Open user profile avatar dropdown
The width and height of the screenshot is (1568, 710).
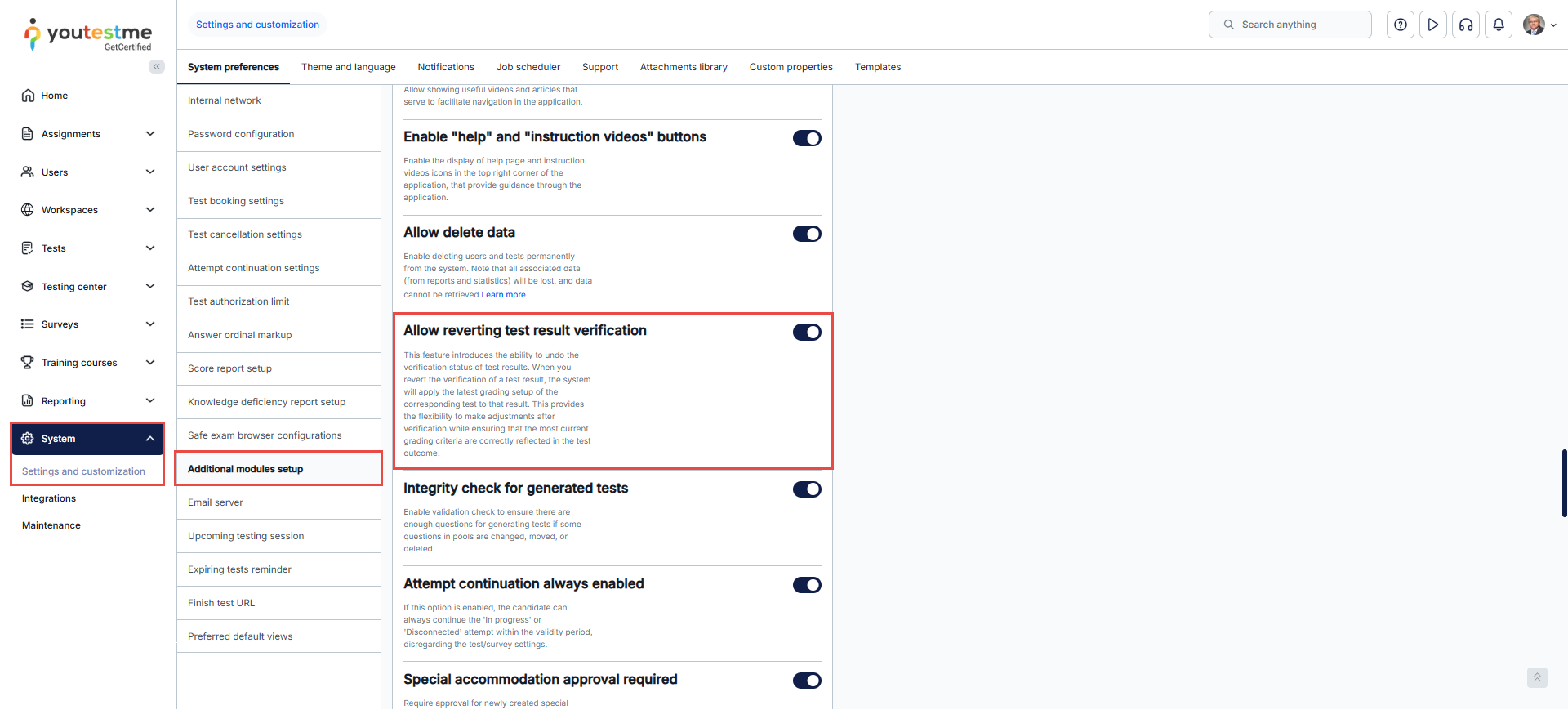tap(1539, 25)
